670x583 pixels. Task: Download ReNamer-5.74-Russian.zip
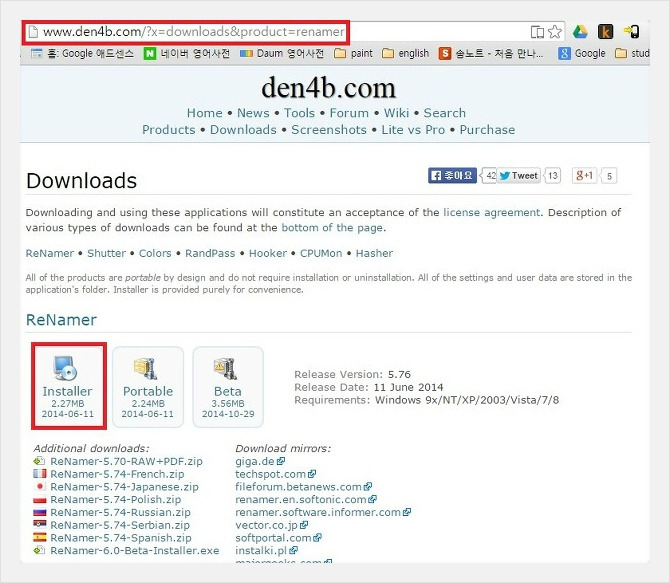(x=120, y=512)
